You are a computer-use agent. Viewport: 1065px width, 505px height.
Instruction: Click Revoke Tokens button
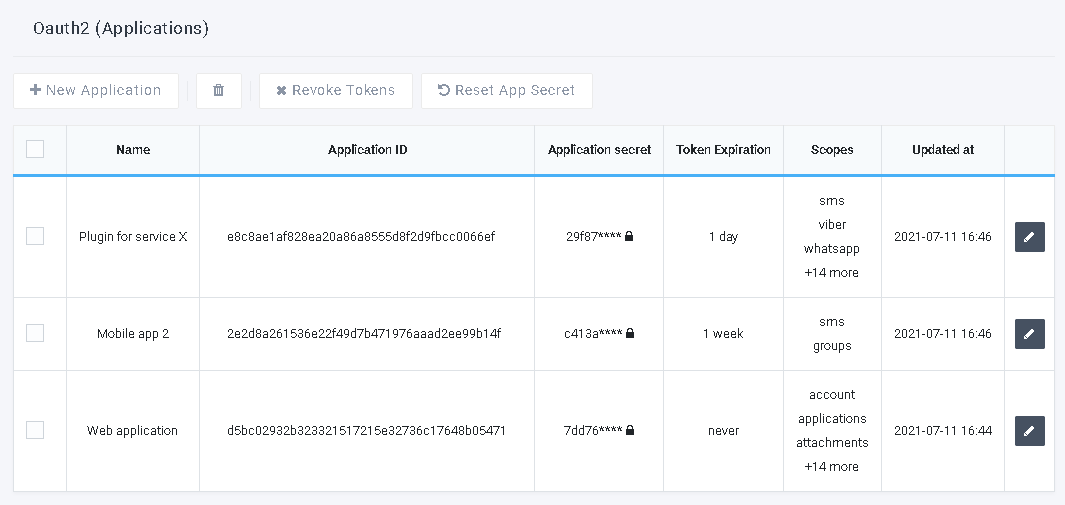(x=336, y=90)
